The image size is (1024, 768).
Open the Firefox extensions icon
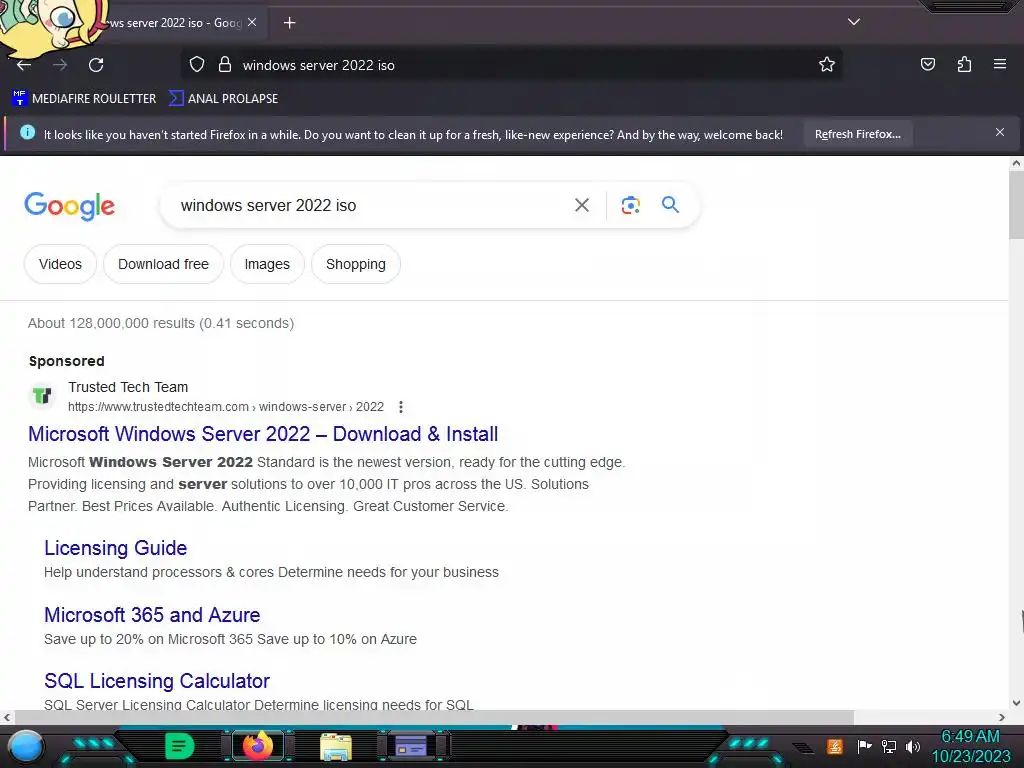964,64
